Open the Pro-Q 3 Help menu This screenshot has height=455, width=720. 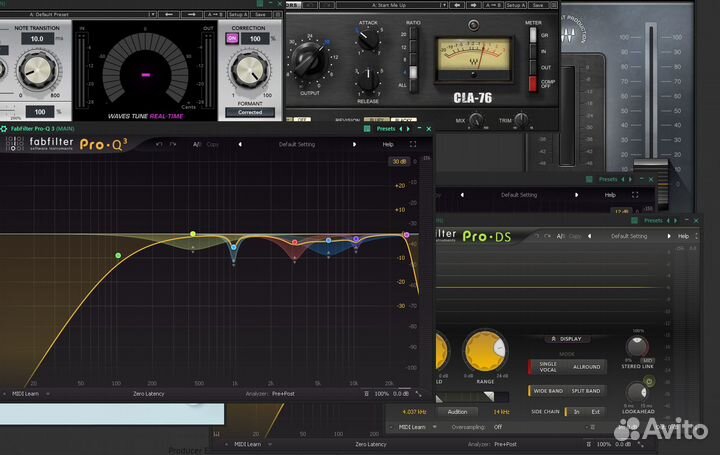[388, 144]
